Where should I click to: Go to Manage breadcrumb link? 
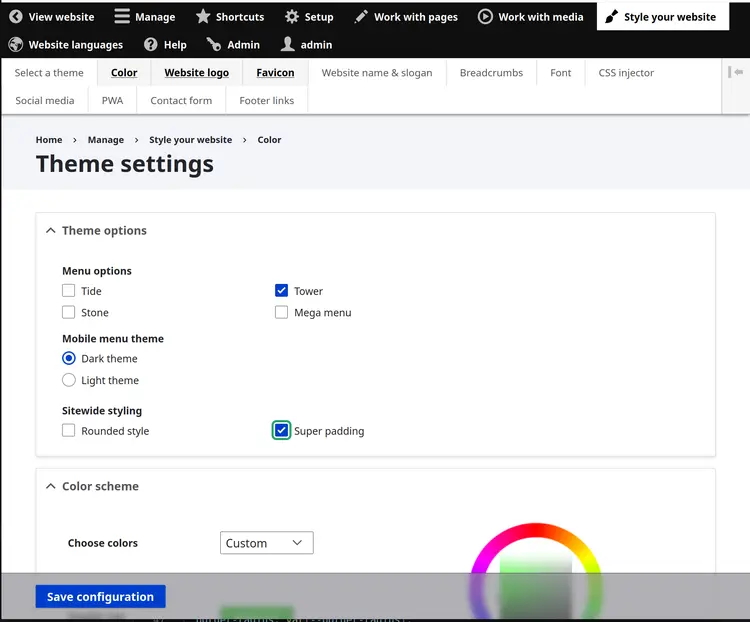[x=106, y=140]
